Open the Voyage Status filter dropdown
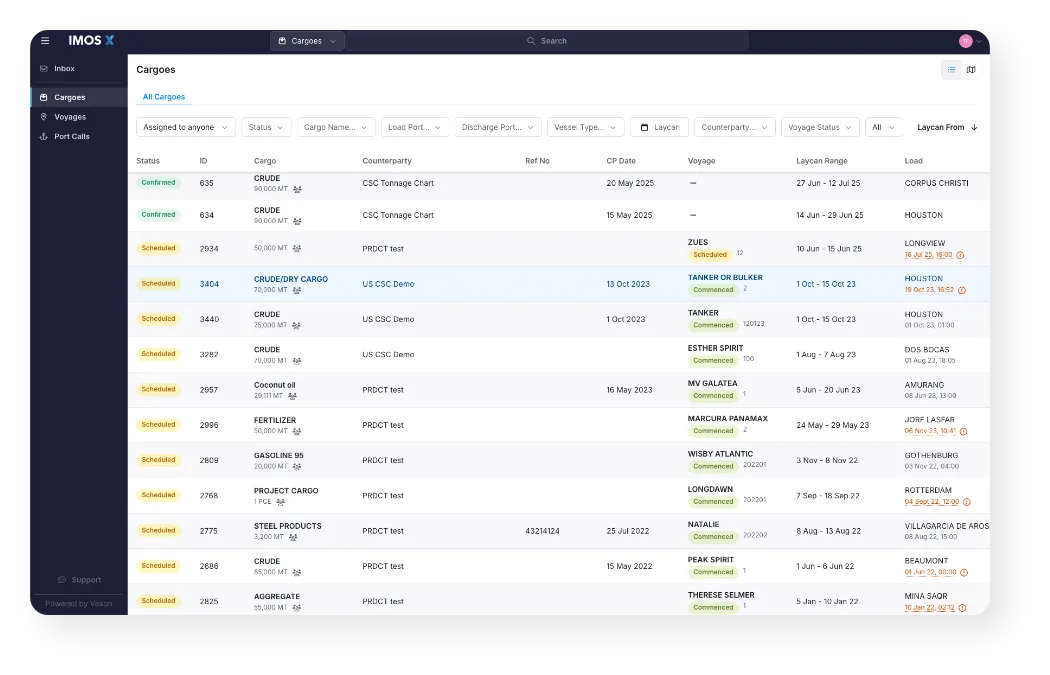The width and height of the screenshot is (1050, 675). 820,128
